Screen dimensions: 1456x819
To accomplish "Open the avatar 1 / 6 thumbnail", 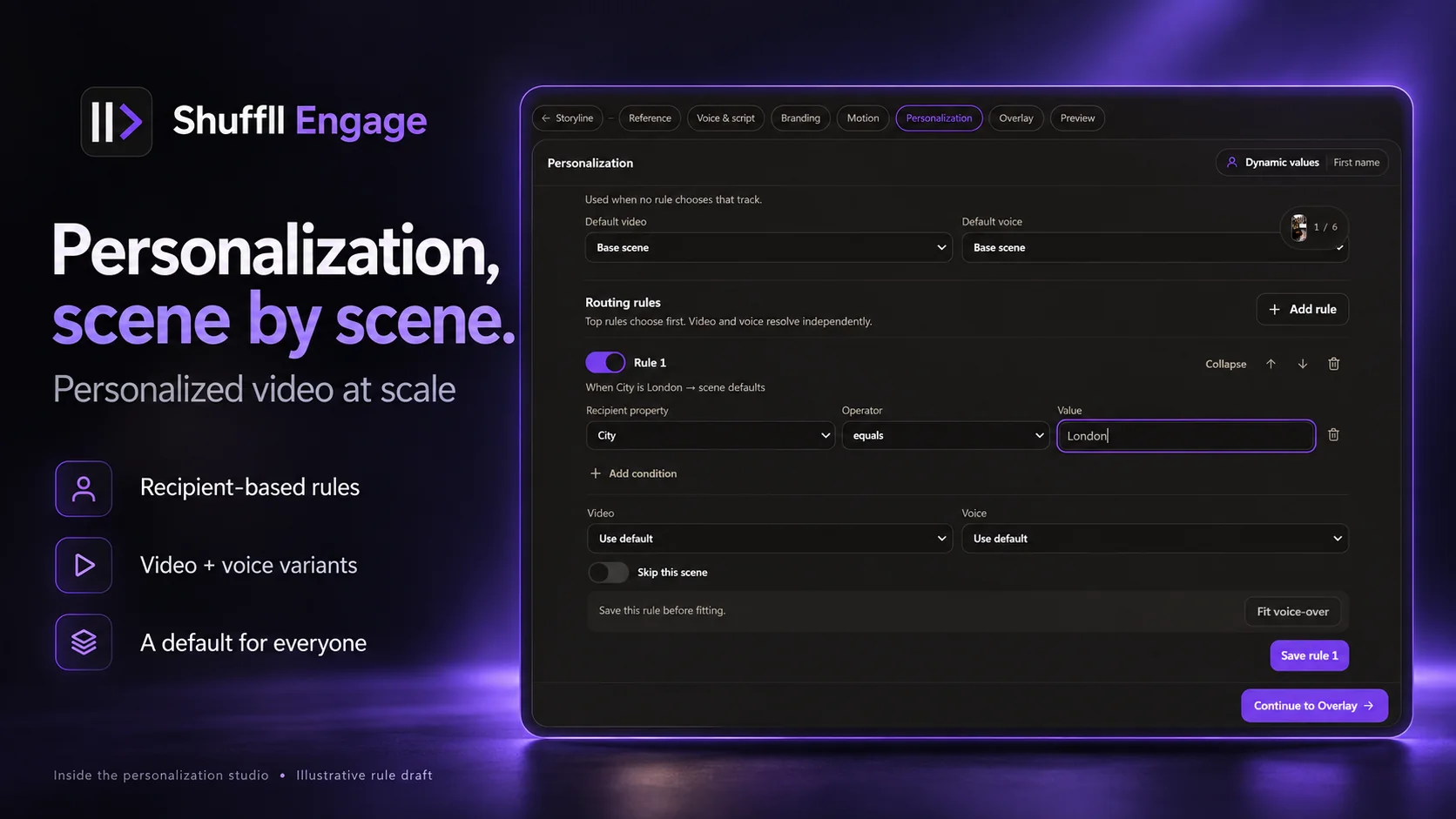I will click(x=1298, y=227).
